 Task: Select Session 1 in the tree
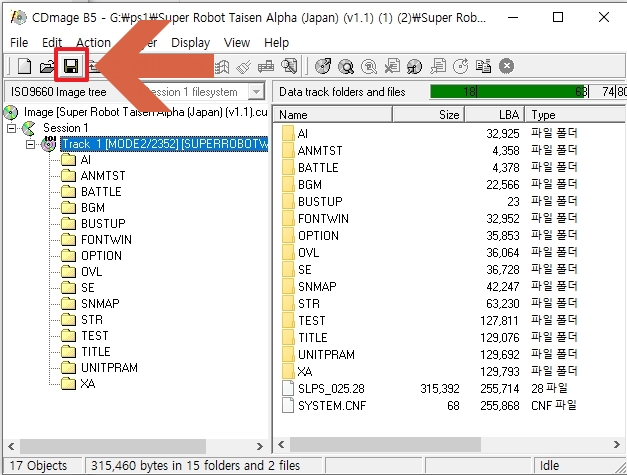(66, 128)
